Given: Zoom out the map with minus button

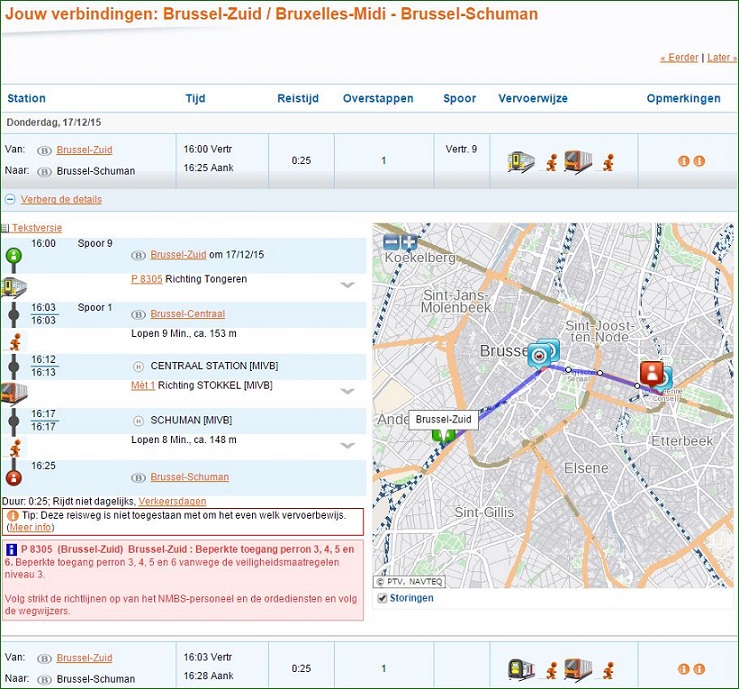Looking at the screenshot, I should tap(392, 242).
